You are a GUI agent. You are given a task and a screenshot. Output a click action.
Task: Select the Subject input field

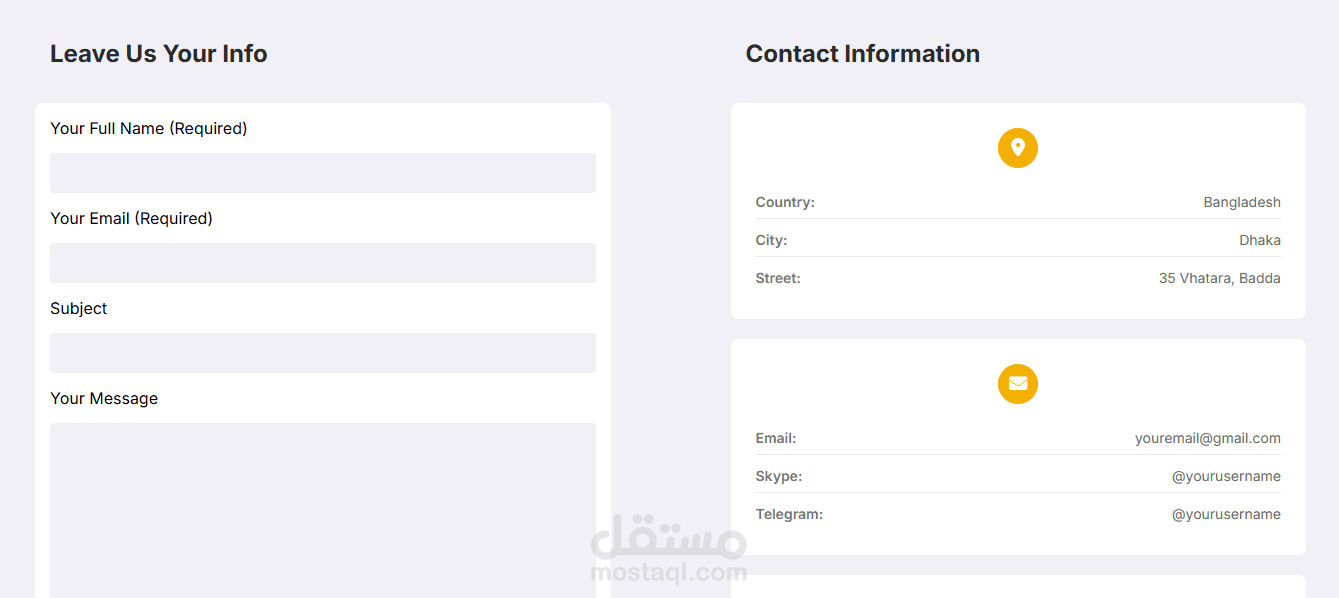click(x=323, y=353)
